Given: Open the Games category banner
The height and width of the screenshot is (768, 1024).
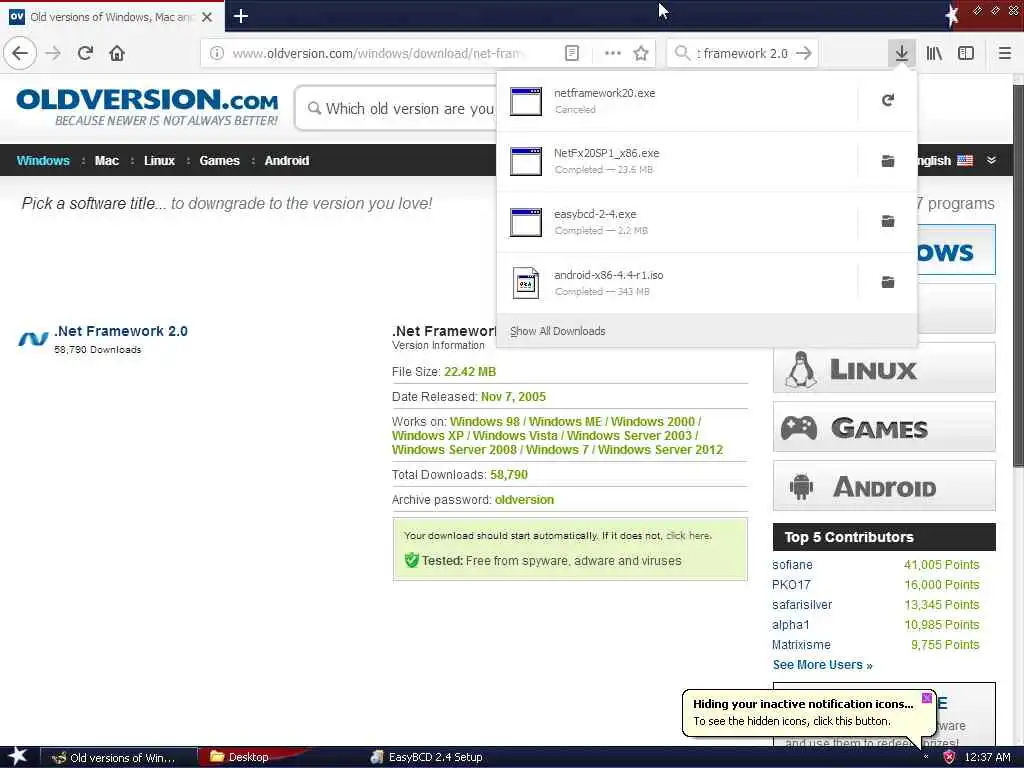Looking at the screenshot, I should 884,428.
